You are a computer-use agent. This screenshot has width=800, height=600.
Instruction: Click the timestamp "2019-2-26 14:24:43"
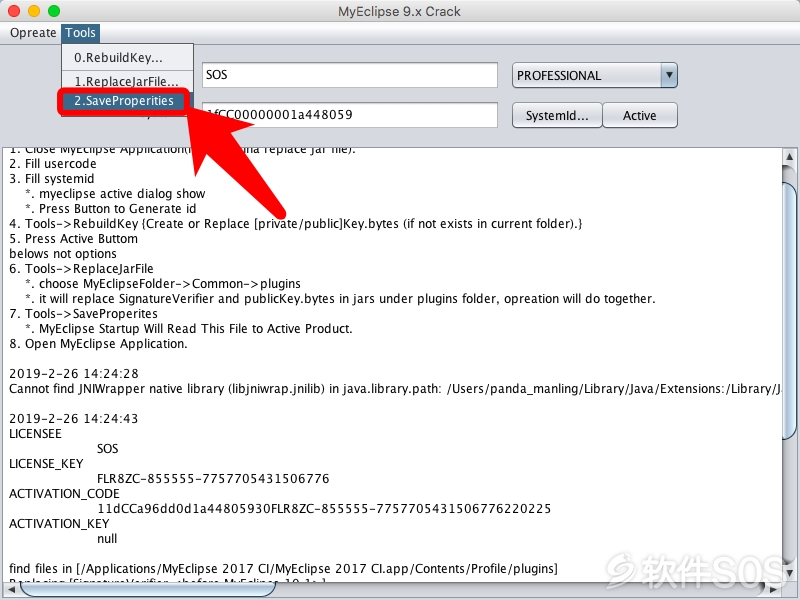[74, 419]
